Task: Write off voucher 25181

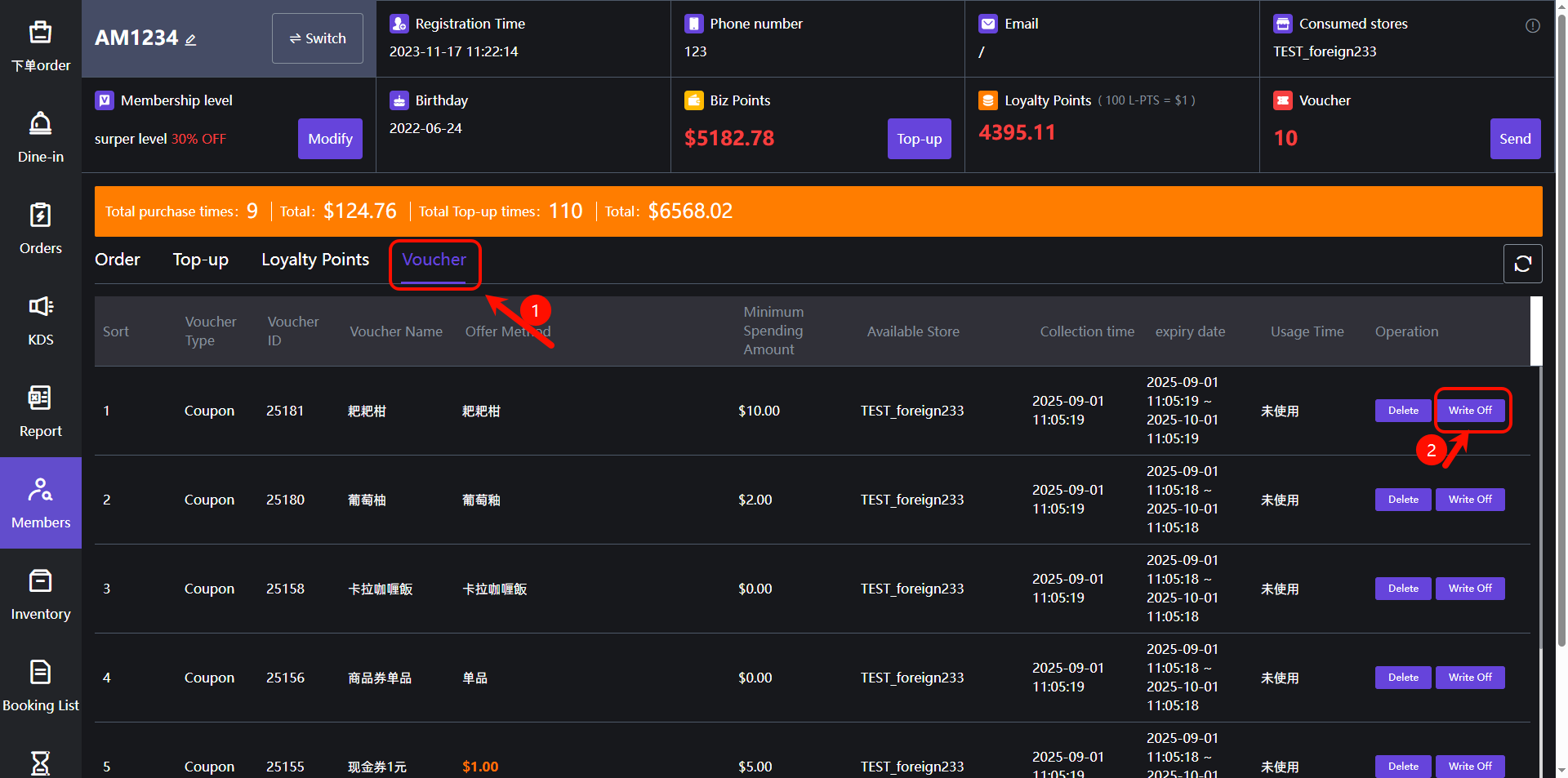Action: tap(1470, 411)
